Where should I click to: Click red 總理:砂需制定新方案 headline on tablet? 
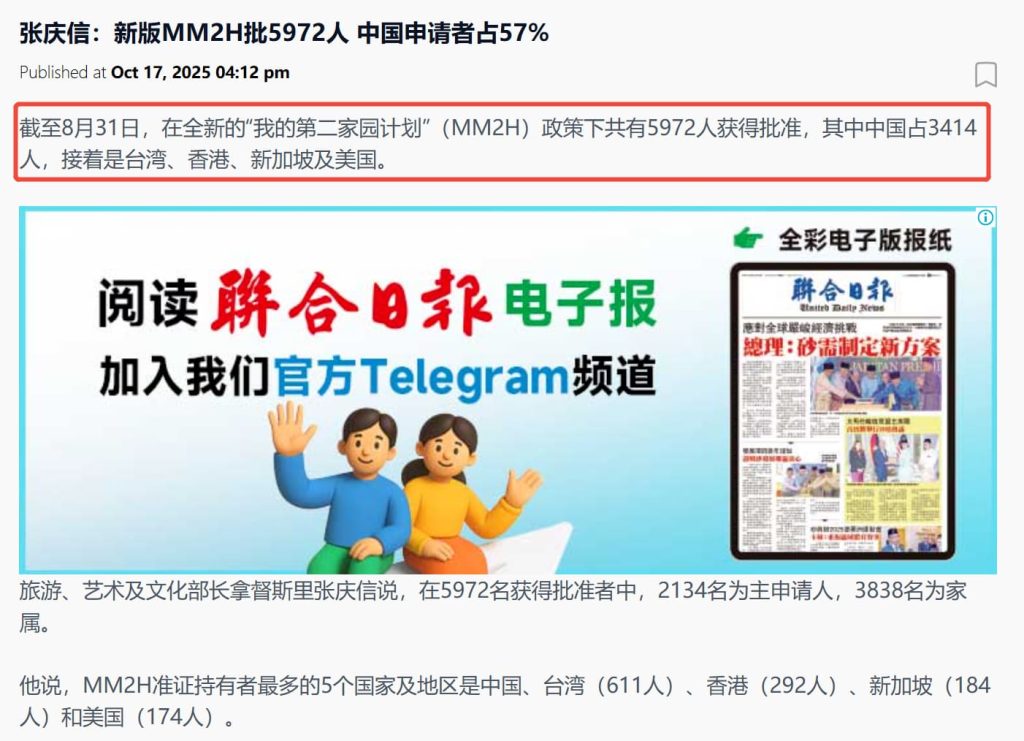click(x=841, y=347)
